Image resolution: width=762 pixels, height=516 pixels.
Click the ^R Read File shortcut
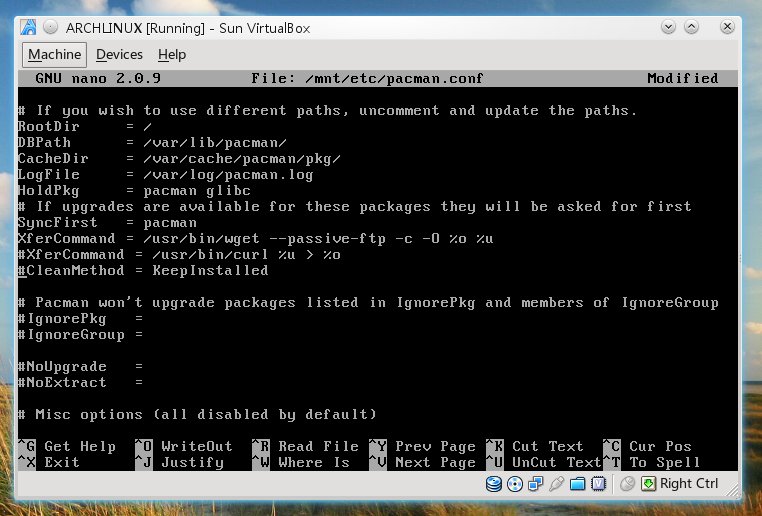305,447
